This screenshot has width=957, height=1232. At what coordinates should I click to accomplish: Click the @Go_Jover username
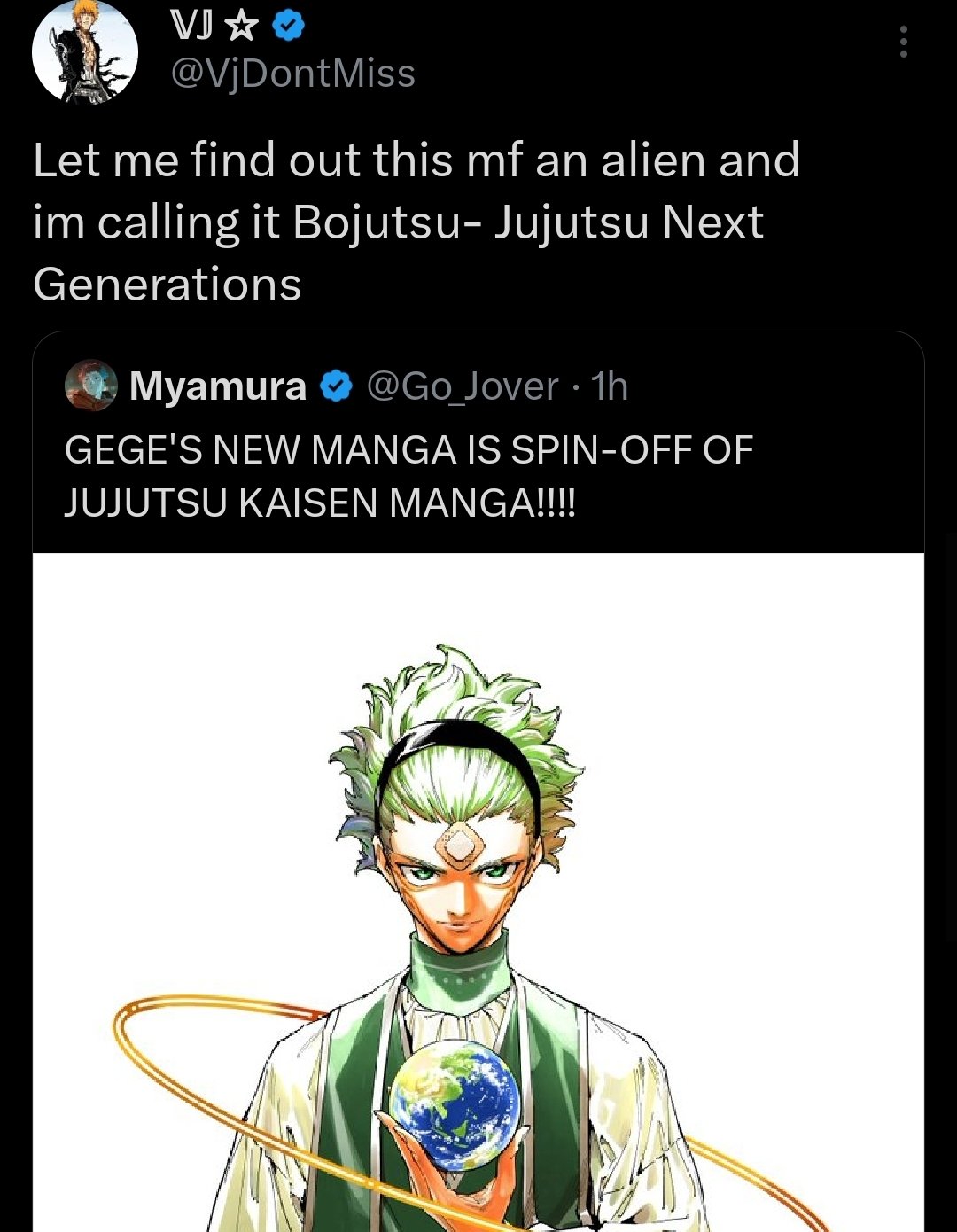coord(462,386)
